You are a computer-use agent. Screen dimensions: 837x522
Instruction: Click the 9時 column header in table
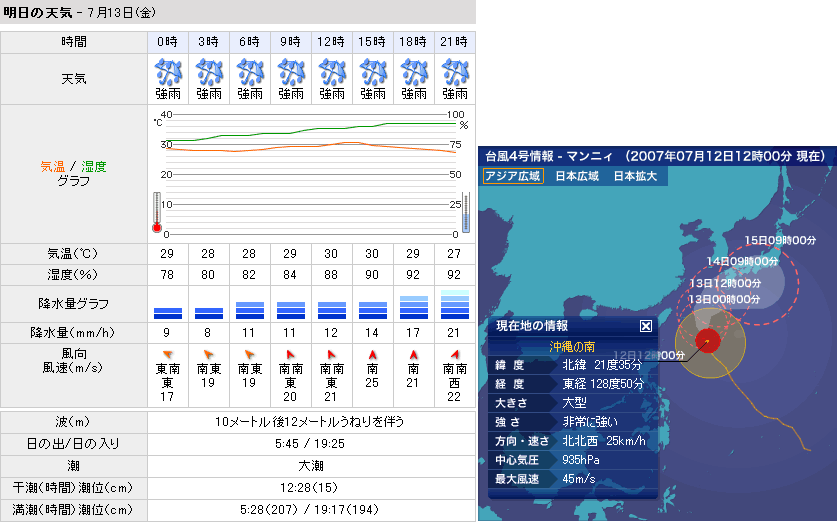point(290,41)
